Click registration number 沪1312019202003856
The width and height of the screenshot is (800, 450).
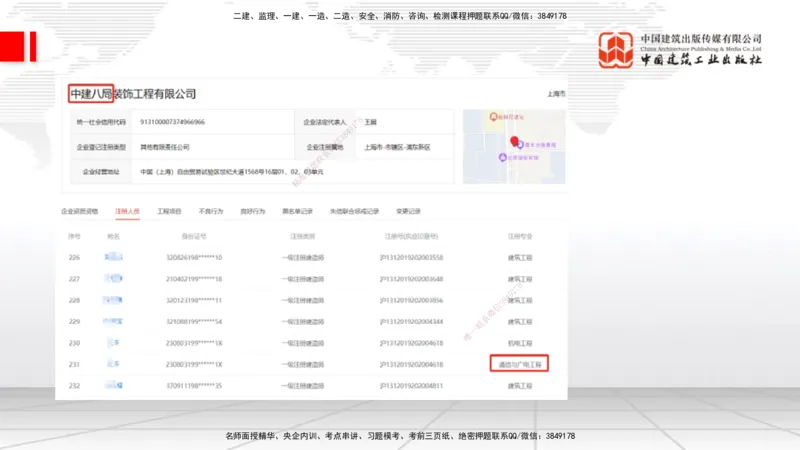[x=411, y=301]
